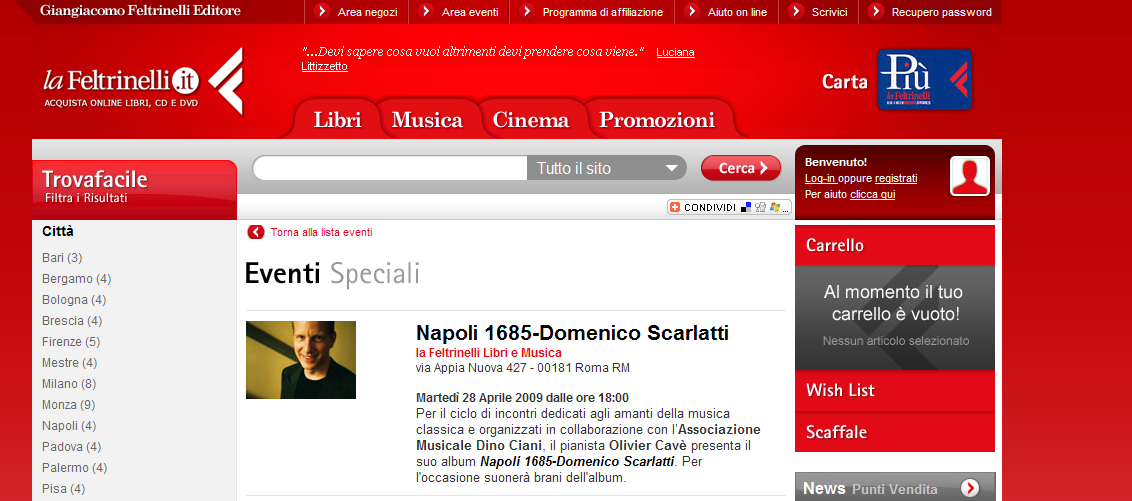Open the Scaffale panel
This screenshot has height=501, width=1132.
pos(894,432)
